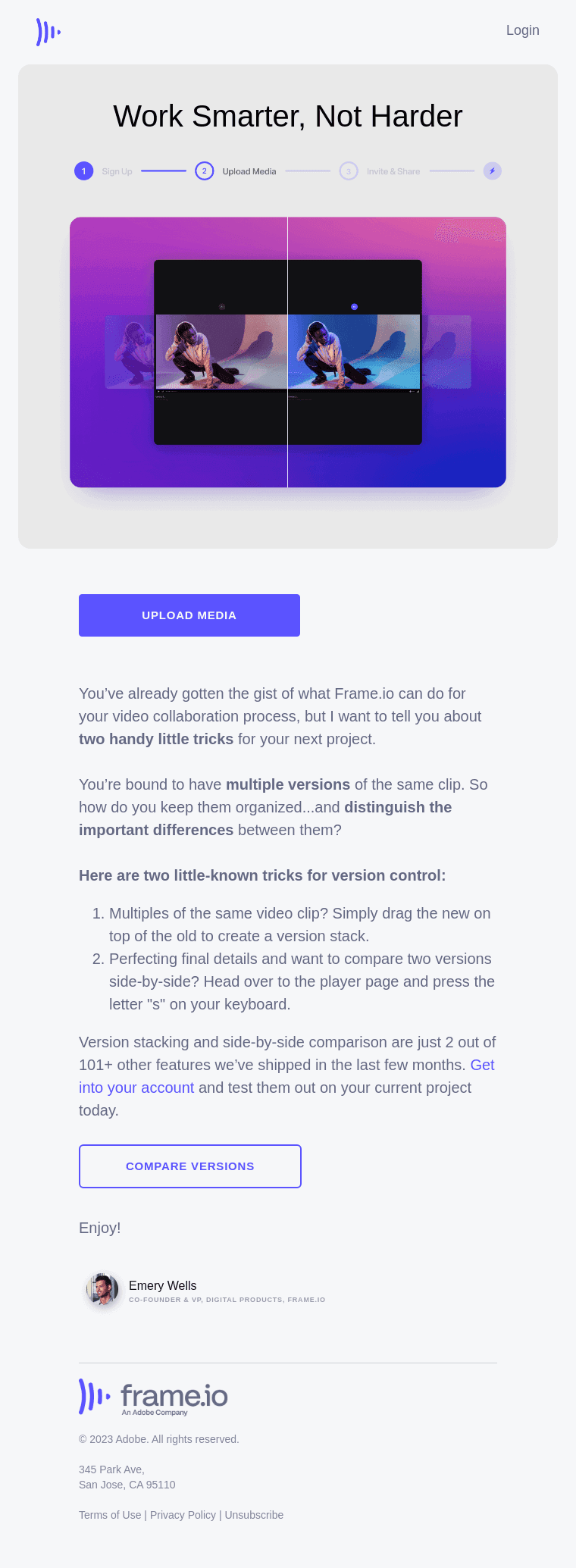Image resolution: width=576 pixels, height=1568 pixels.
Task: Click the Sign Up step label
Action: click(x=117, y=172)
